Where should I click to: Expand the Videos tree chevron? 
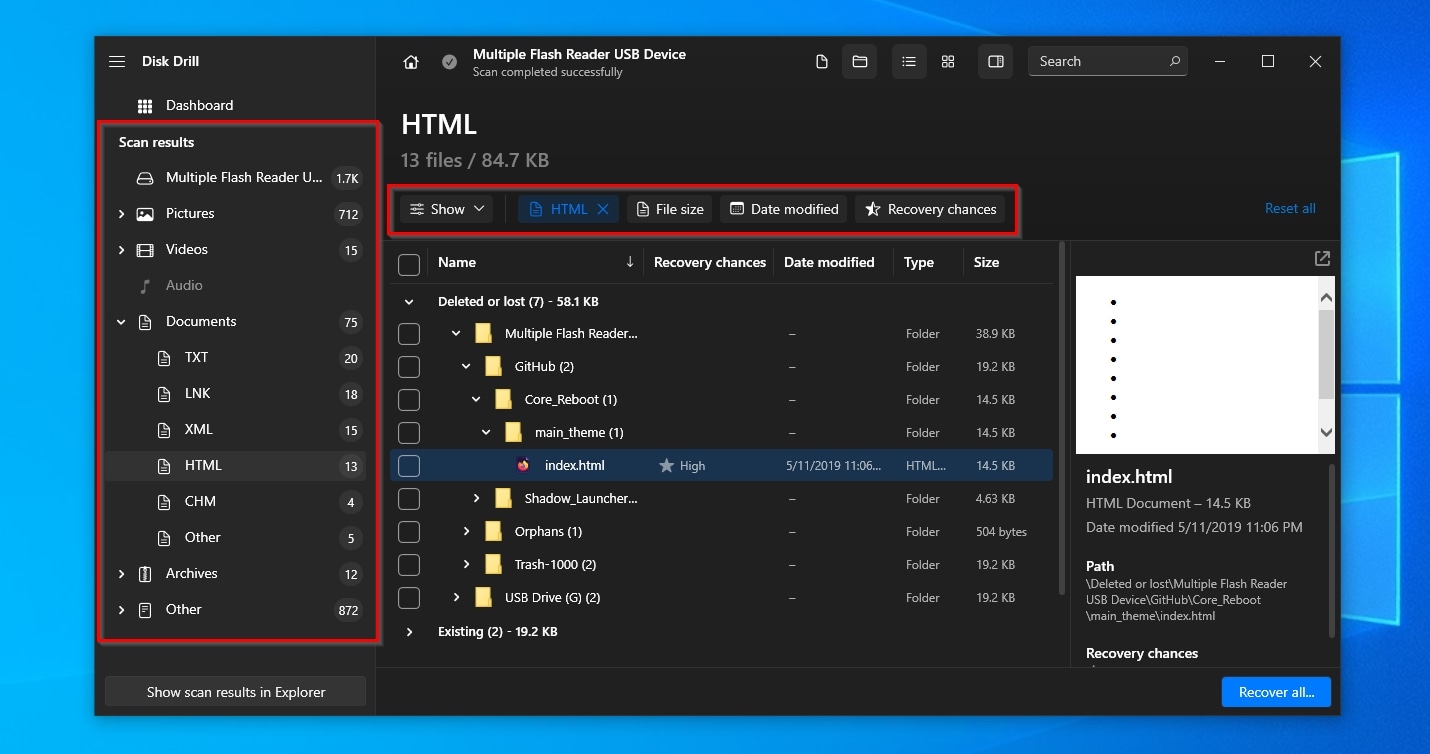[x=121, y=250]
